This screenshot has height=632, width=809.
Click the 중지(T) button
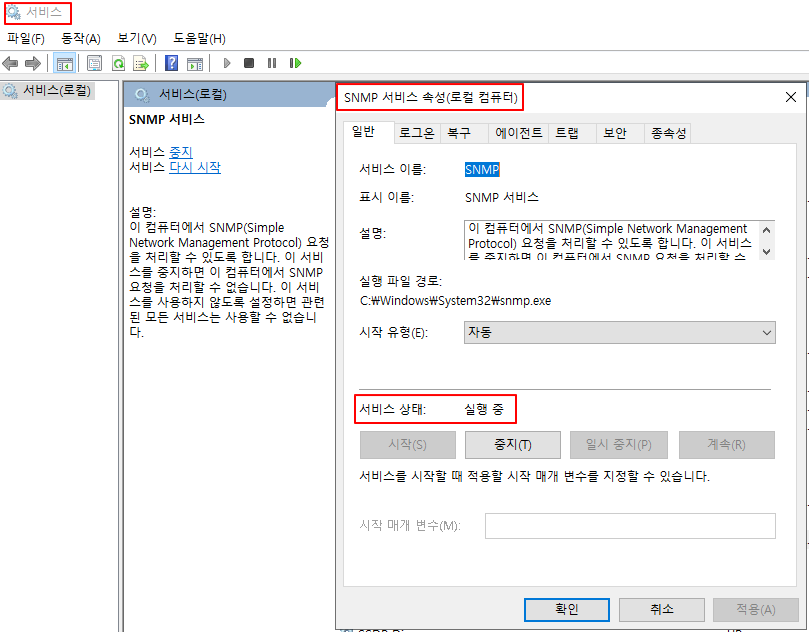(x=513, y=445)
